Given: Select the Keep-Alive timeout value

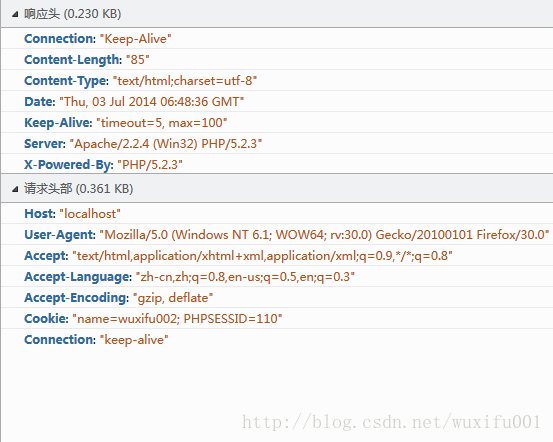Looking at the screenshot, I should [162, 123].
